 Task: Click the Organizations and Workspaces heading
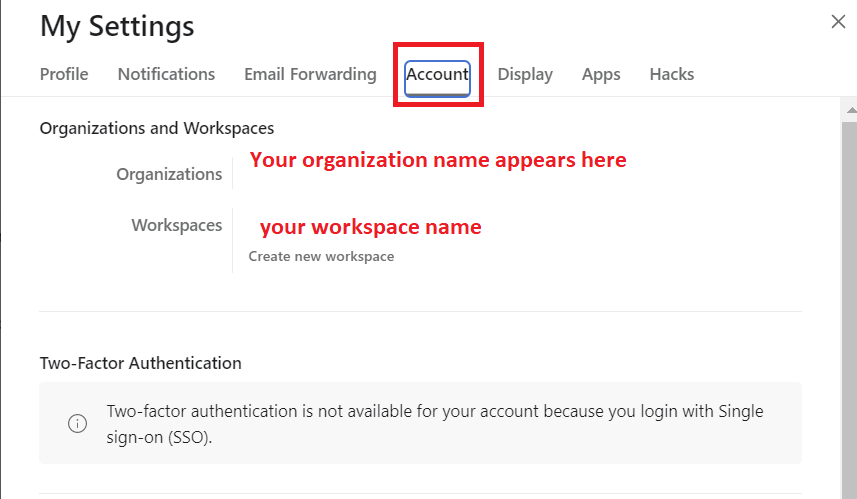click(x=157, y=128)
